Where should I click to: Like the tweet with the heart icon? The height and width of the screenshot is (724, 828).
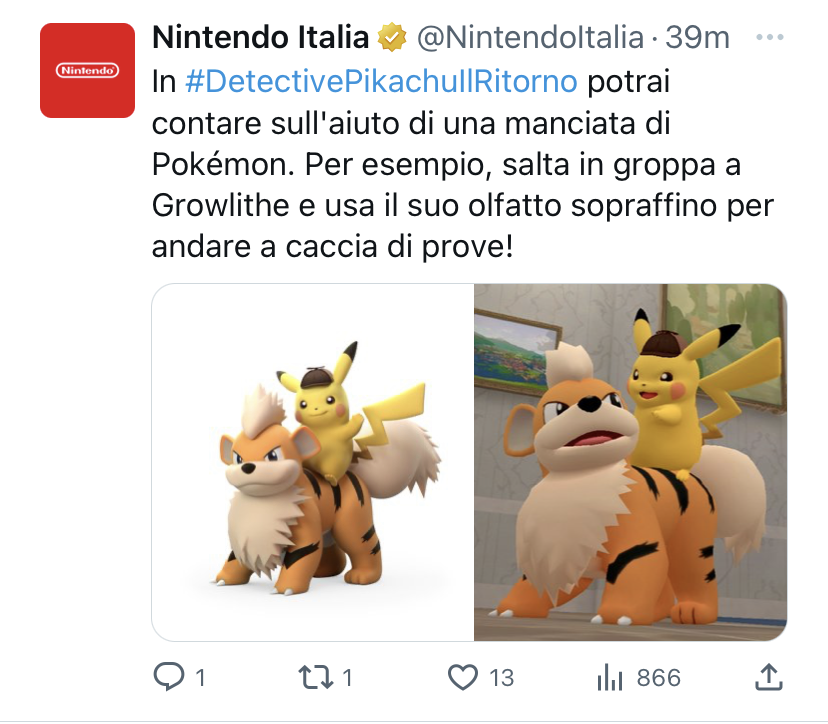[x=463, y=678]
